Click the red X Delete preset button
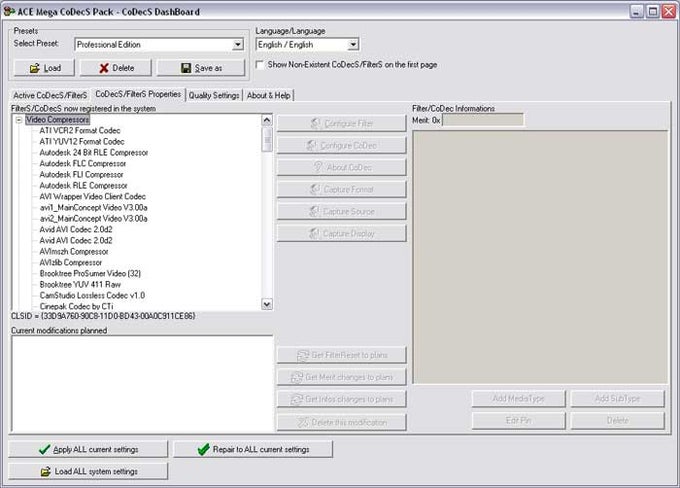The height and width of the screenshot is (488, 680). coord(116,68)
